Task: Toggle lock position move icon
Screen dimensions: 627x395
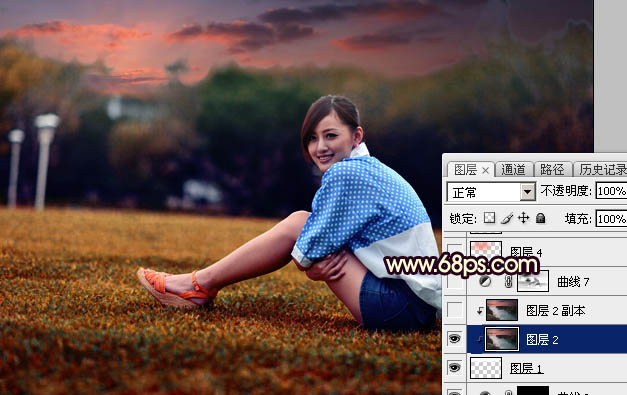Action: point(523,218)
